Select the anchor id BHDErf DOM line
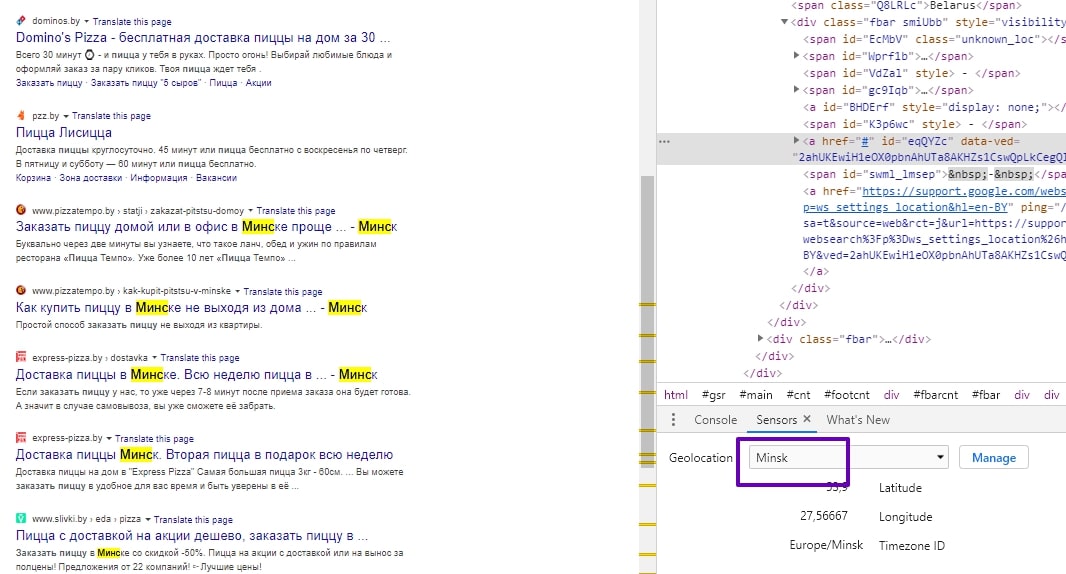 coord(933,107)
